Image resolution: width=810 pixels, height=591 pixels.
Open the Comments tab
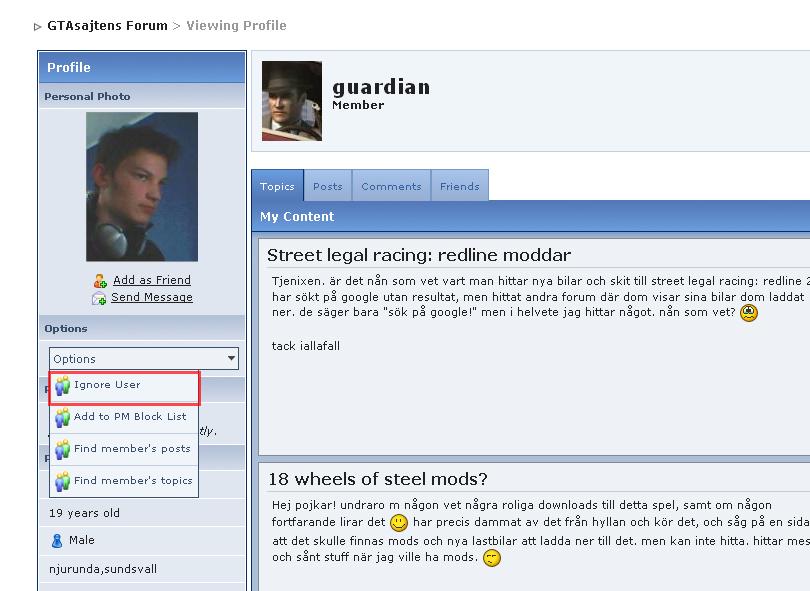coord(391,186)
